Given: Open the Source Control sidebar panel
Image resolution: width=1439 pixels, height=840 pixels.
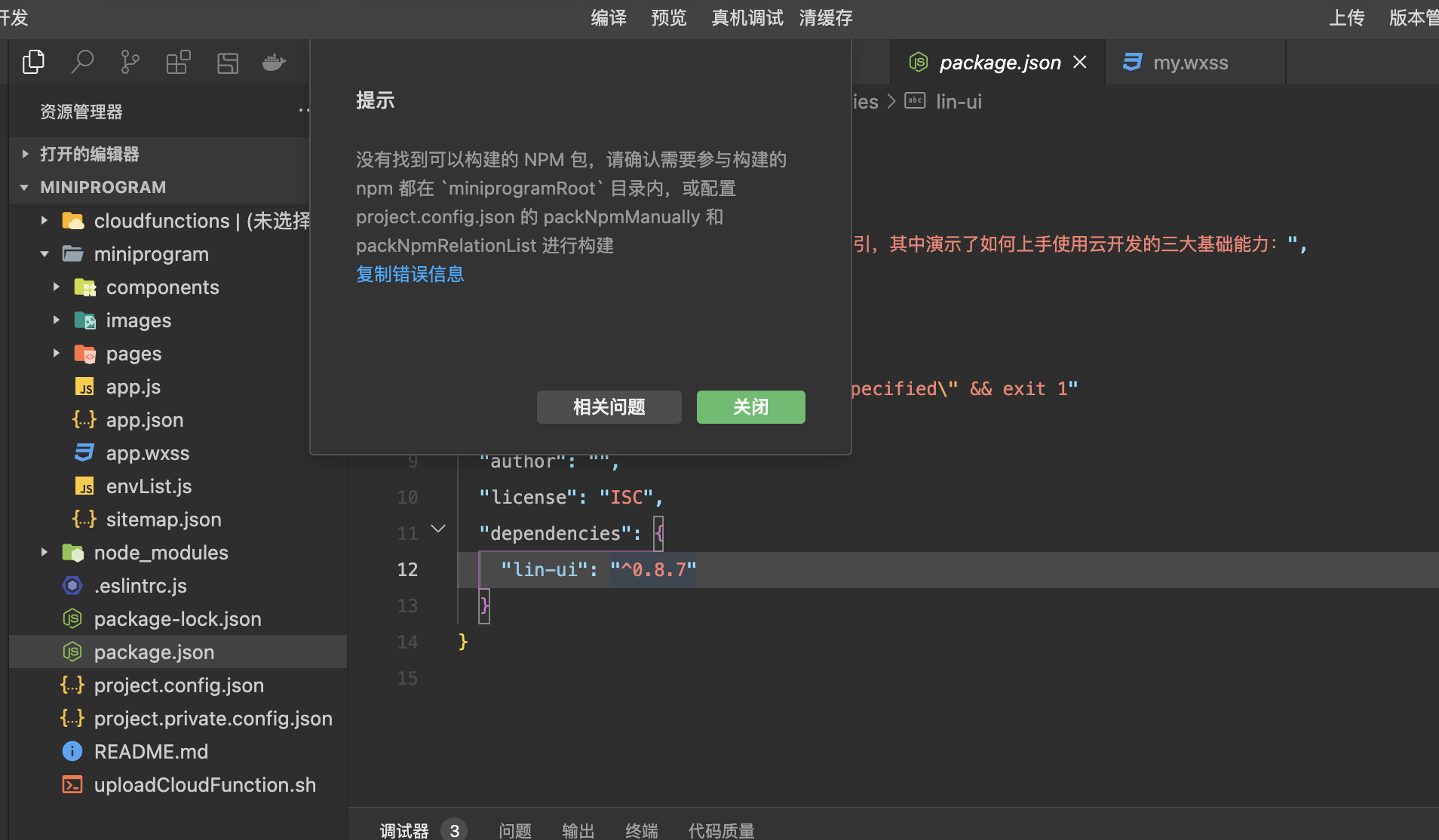Looking at the screenshot, I should pos(130,62).
